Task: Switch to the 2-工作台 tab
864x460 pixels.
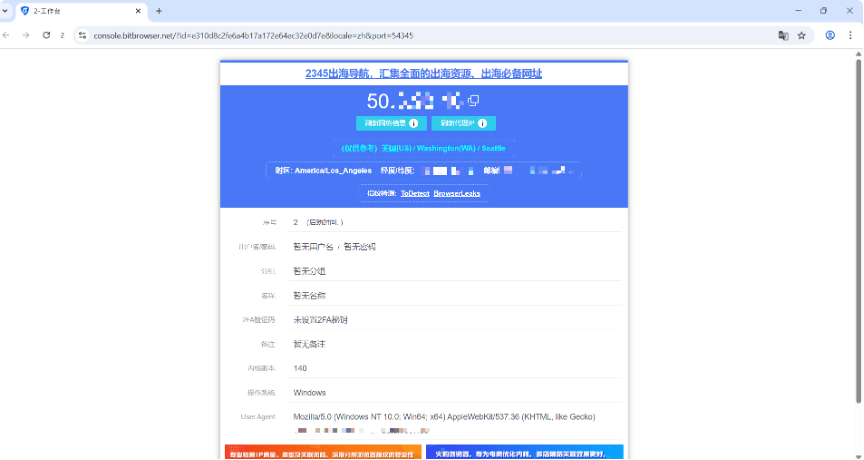Action: click(x=80, y=11)
